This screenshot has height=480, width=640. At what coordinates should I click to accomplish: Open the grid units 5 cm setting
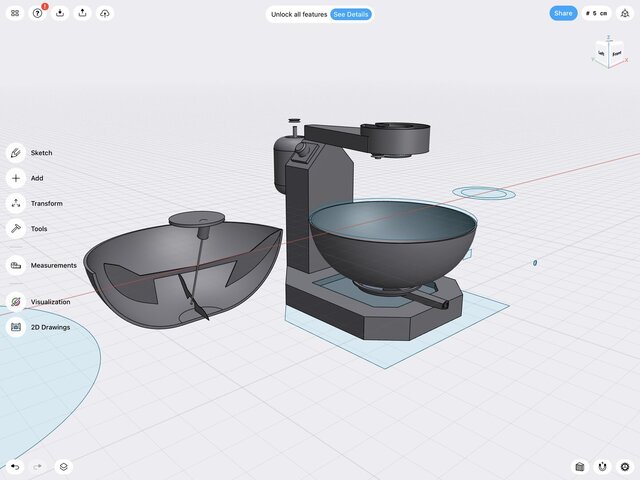click(596, 13)
